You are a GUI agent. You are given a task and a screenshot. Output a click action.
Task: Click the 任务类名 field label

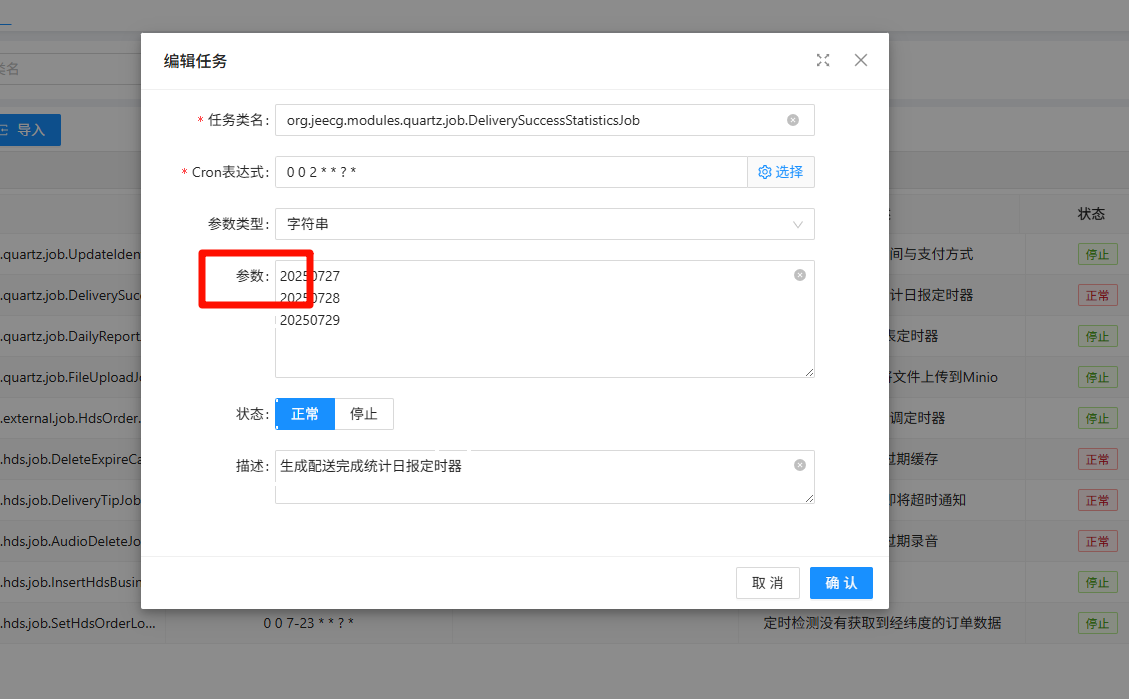tap(238, 120)
